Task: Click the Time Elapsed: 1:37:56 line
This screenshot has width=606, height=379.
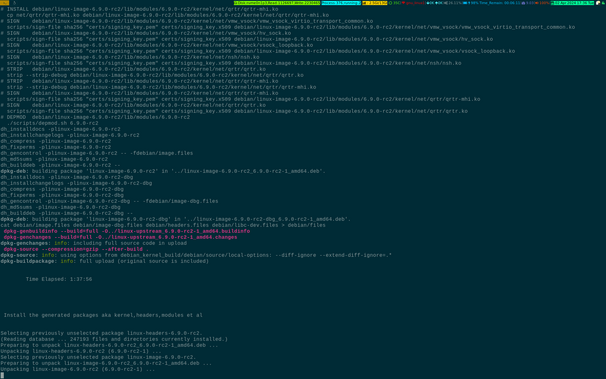Action: (59, 279)
